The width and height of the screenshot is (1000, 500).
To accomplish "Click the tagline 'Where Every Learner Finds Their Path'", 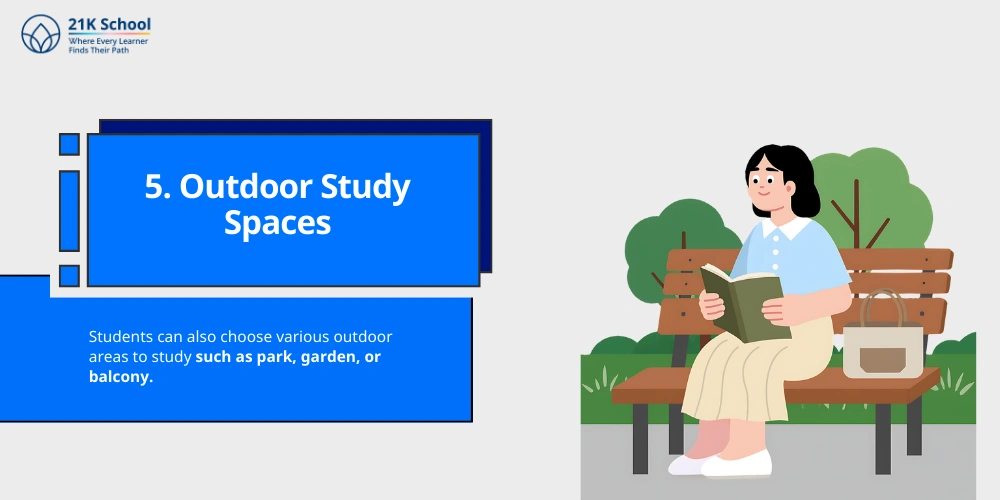I will (x=108, y=45).
